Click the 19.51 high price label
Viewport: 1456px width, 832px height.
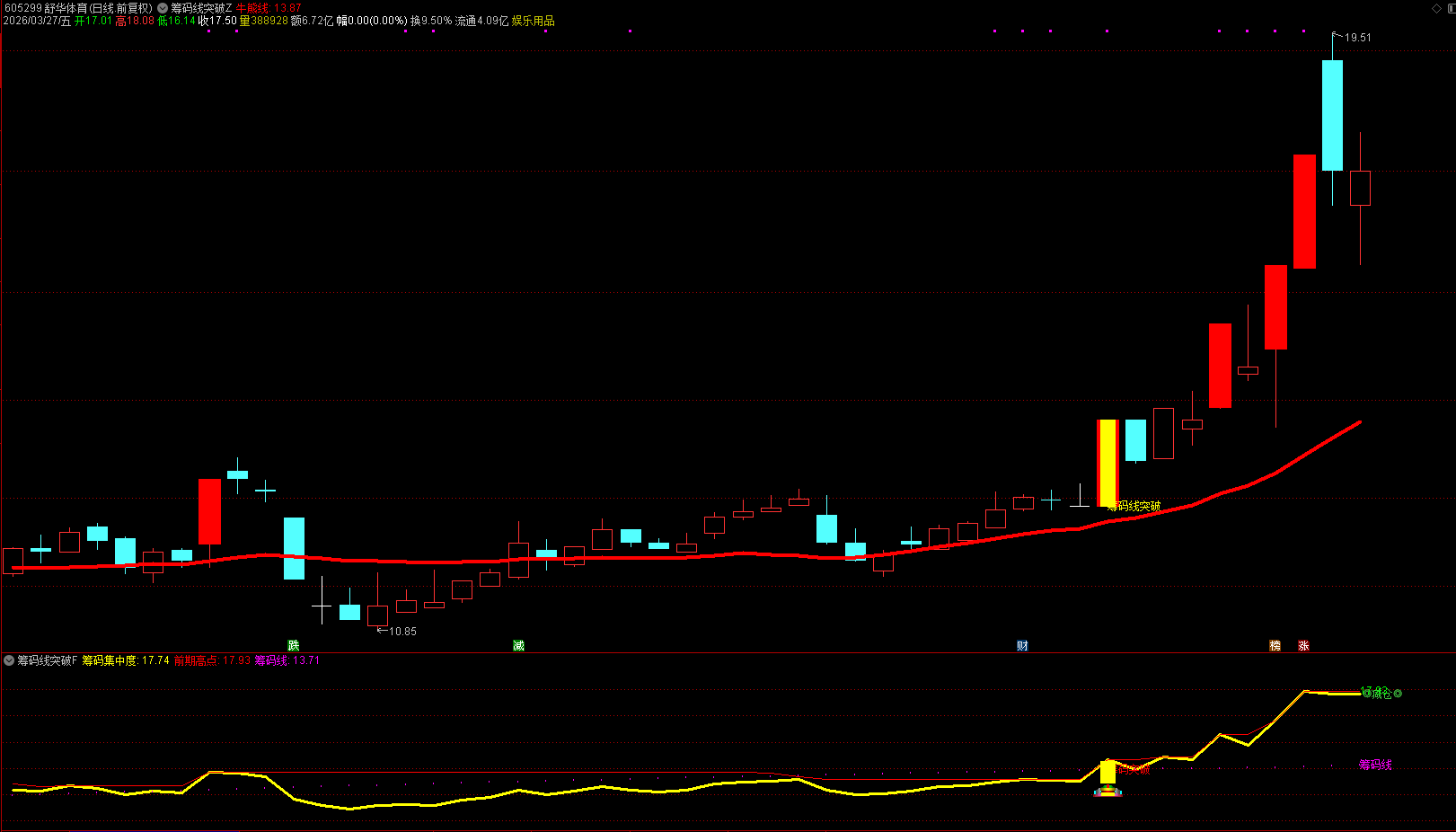point(1357,38)
